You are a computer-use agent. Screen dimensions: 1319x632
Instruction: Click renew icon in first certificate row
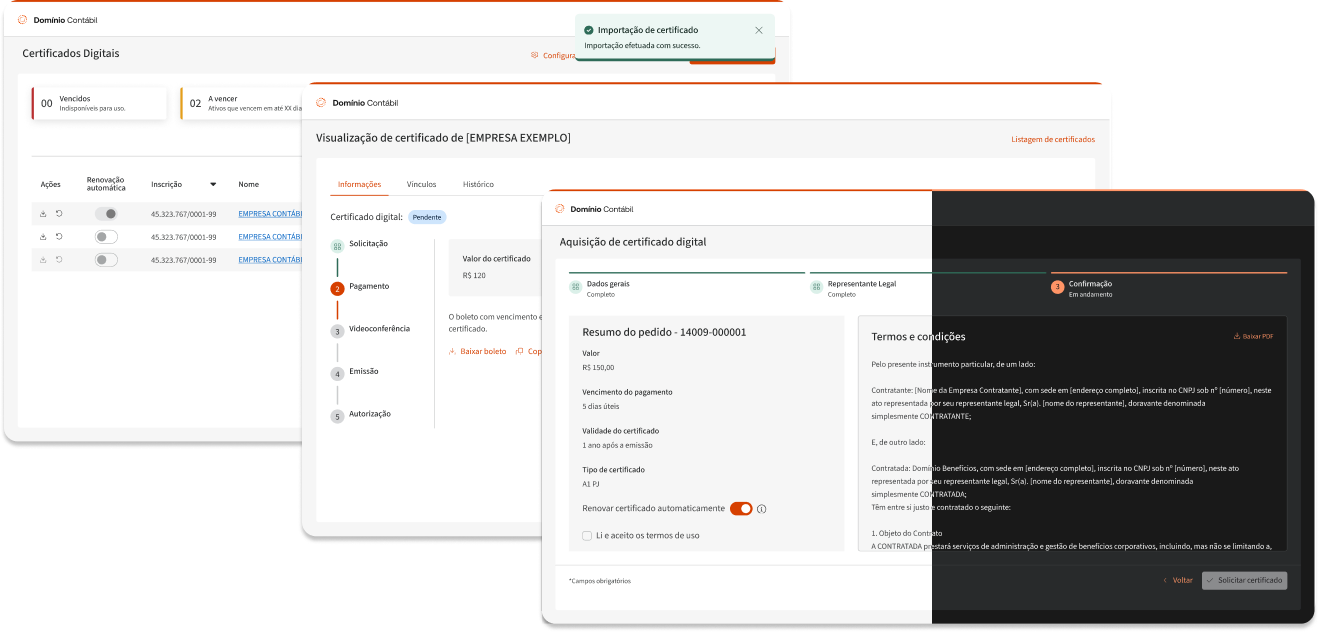pos(59,213)
